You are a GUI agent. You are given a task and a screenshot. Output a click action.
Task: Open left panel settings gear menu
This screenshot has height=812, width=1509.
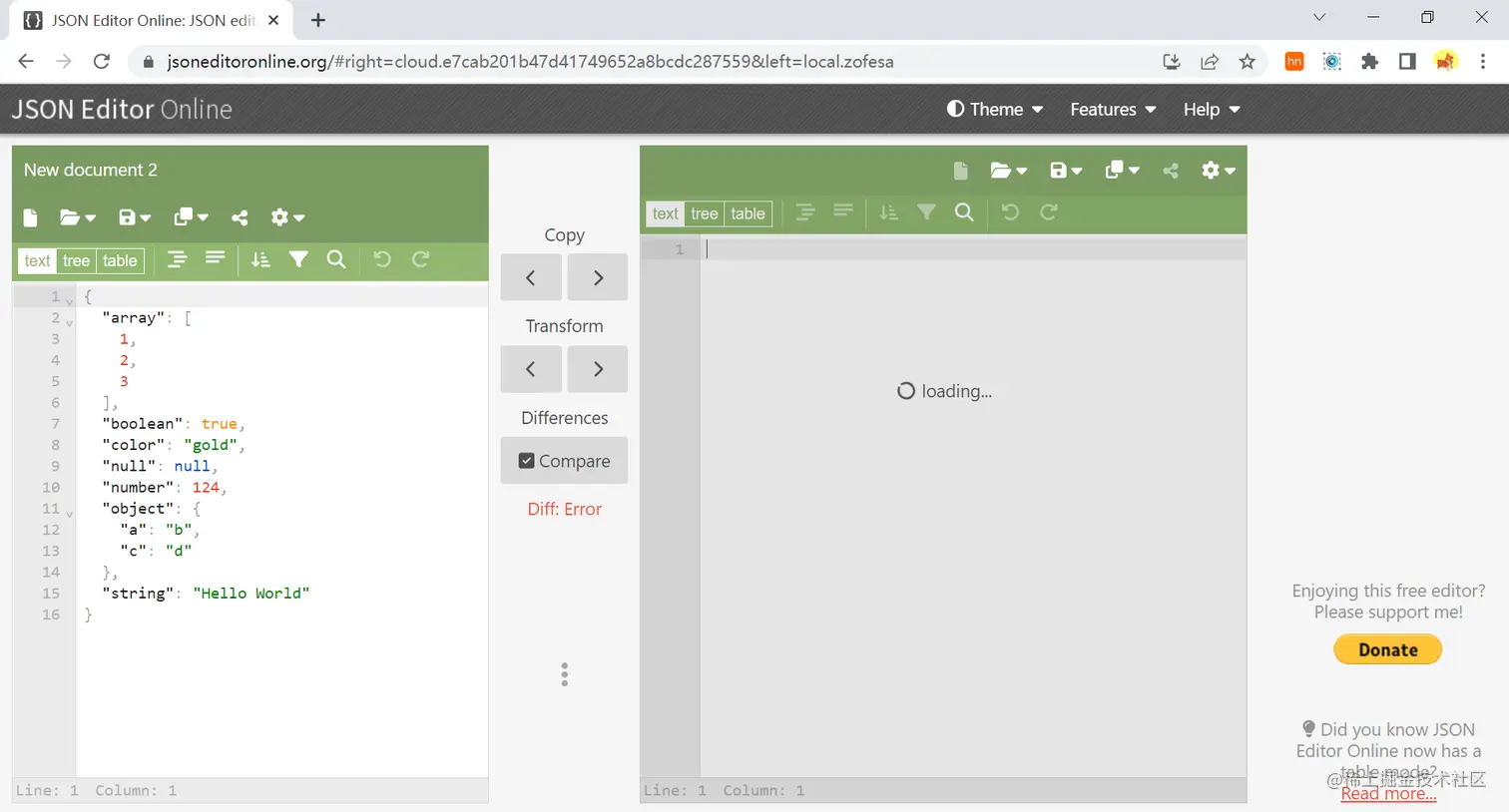[x=287, y=217]
